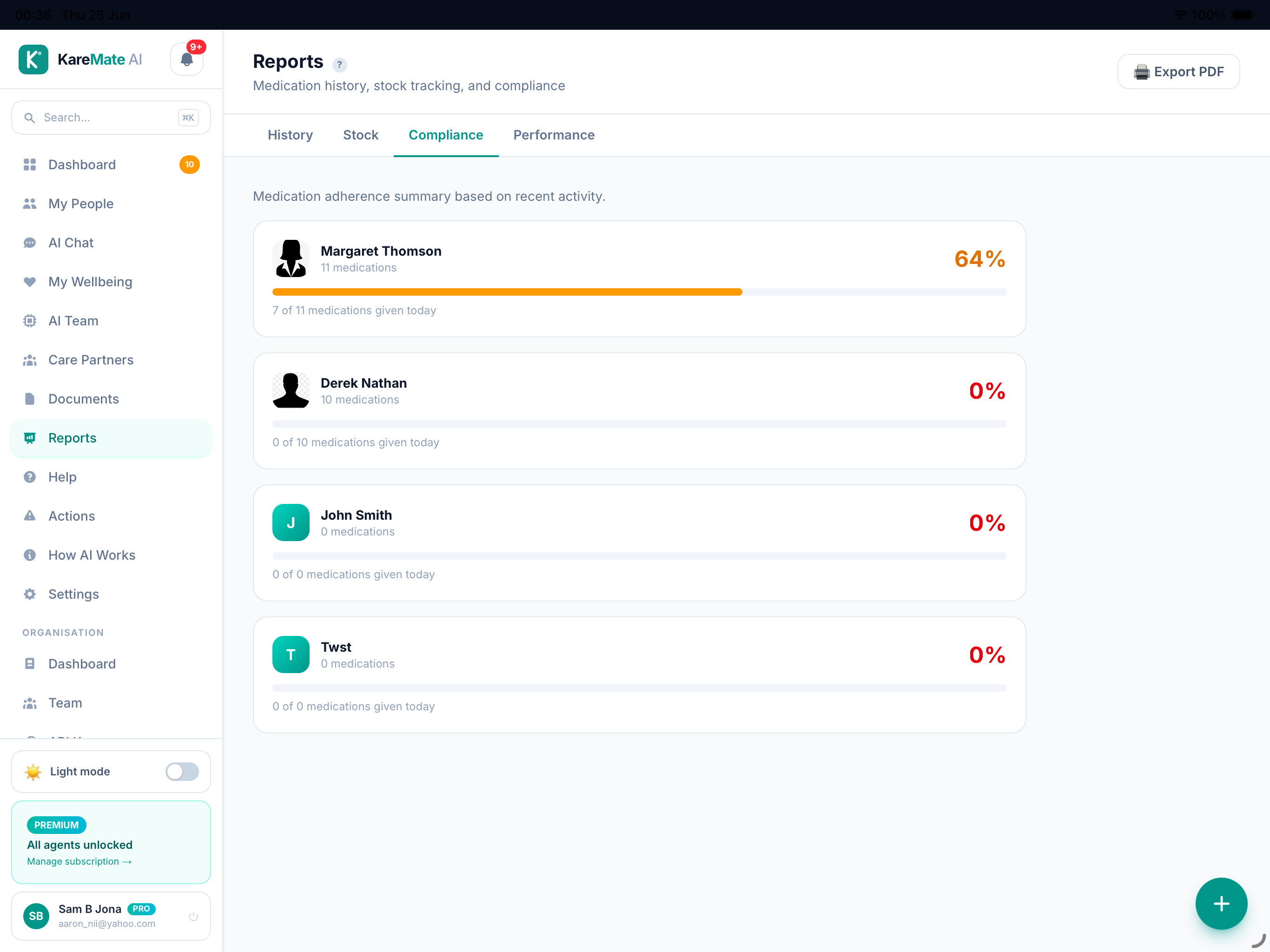Click the Dashboard badge showing 10
This screenshot has width=1270, height=952.
tap(190, 165)
